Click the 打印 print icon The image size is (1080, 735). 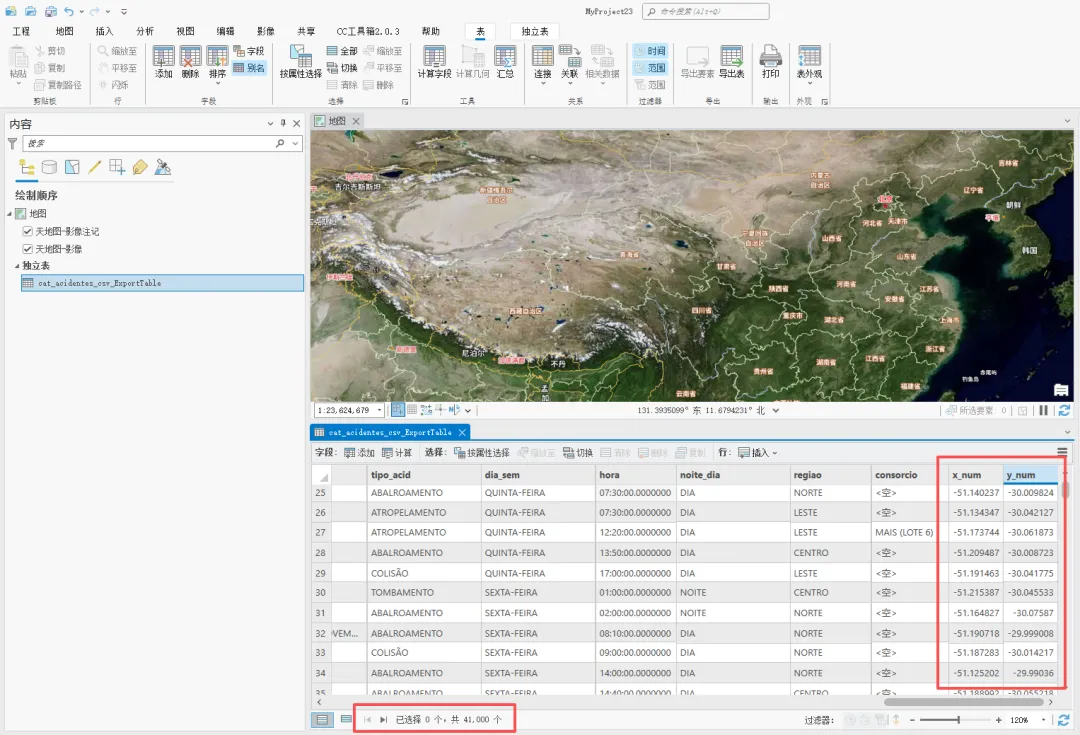pos(770,62)
